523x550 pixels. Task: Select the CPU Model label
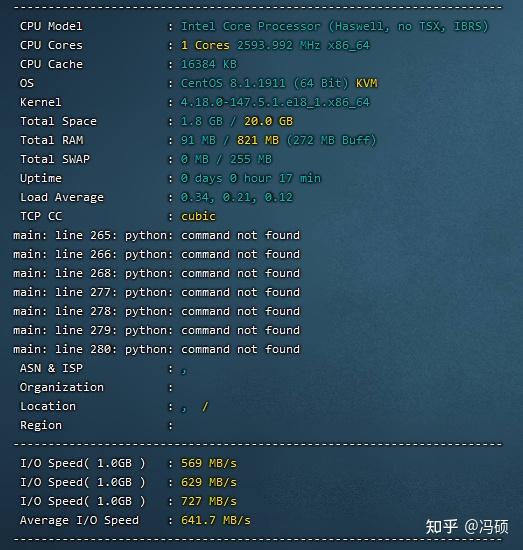click(x=51, y=26)
